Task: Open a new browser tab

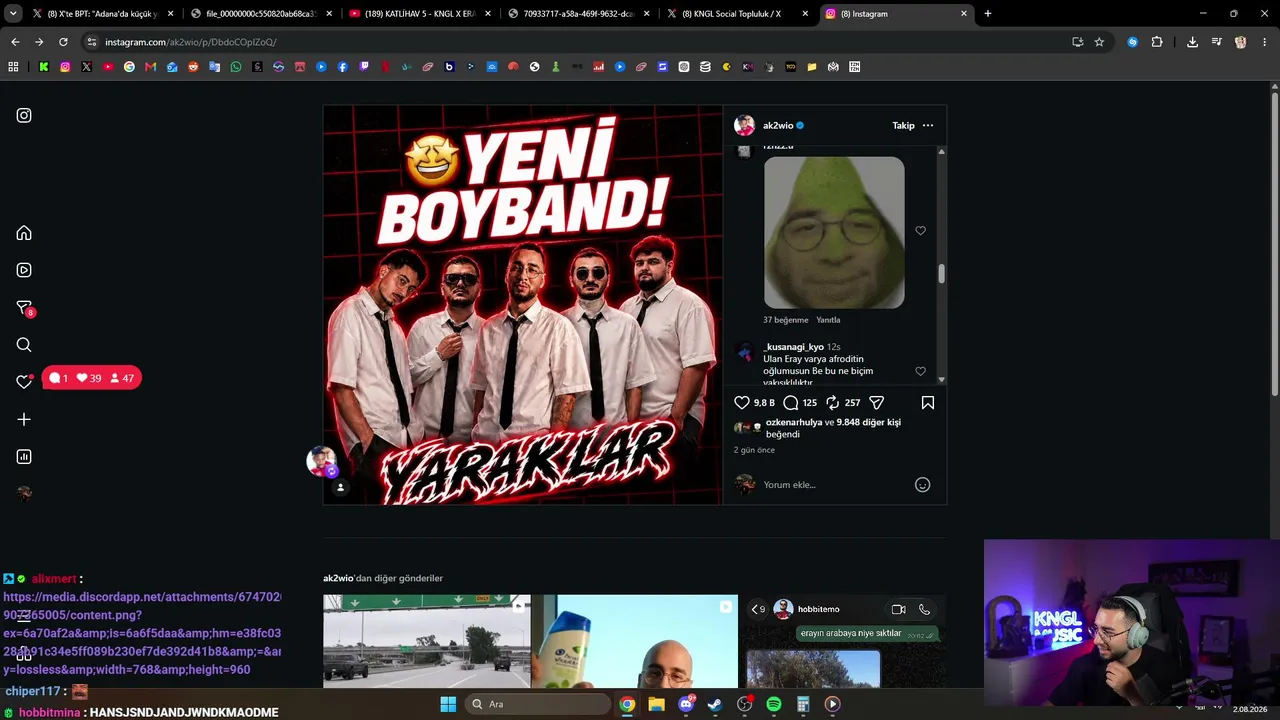Action: pos(988,14)
